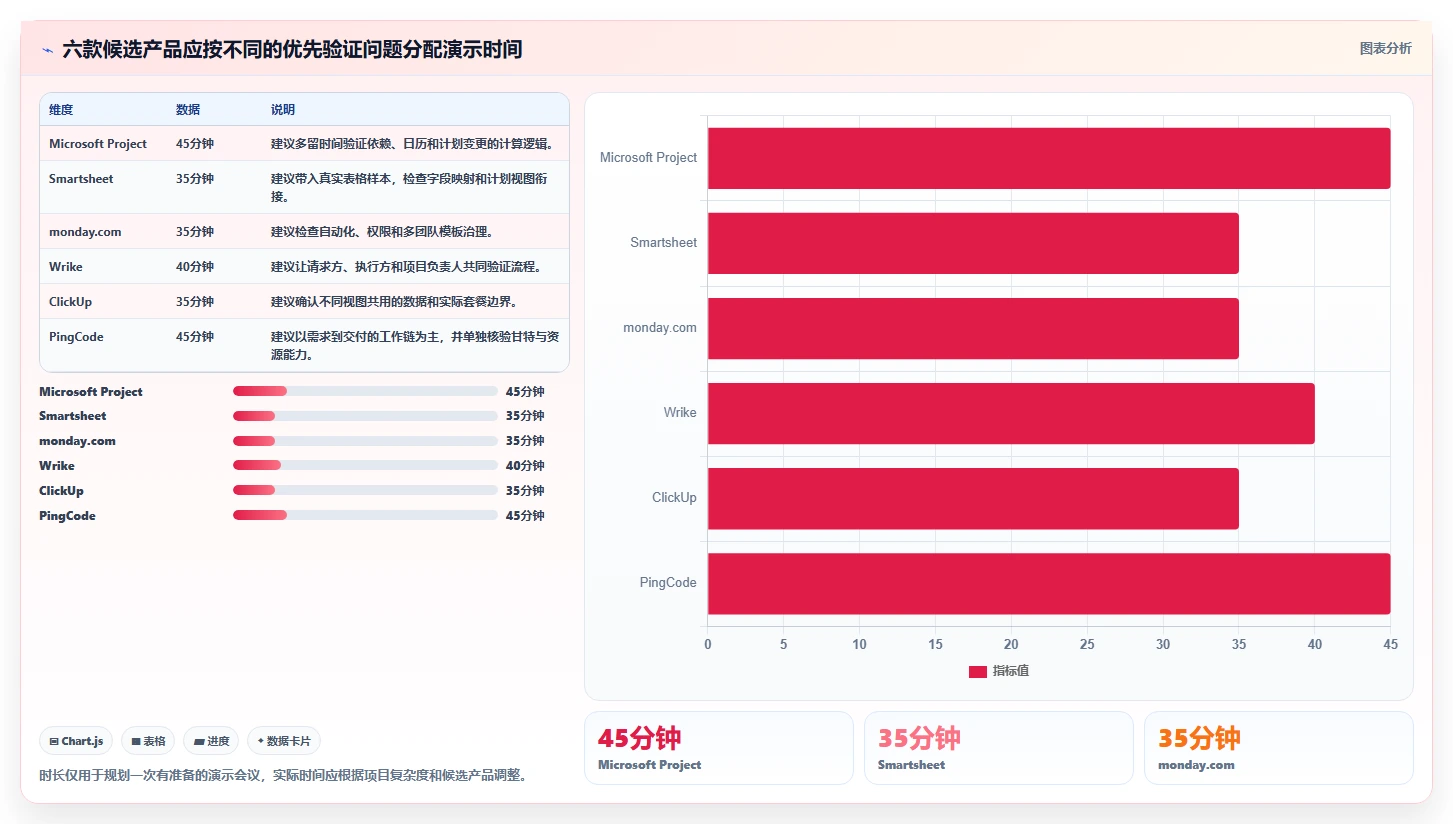Screen dimensions: 1453x824
Task: Click the page title about 六款候选产品
Action: [292, 49]
